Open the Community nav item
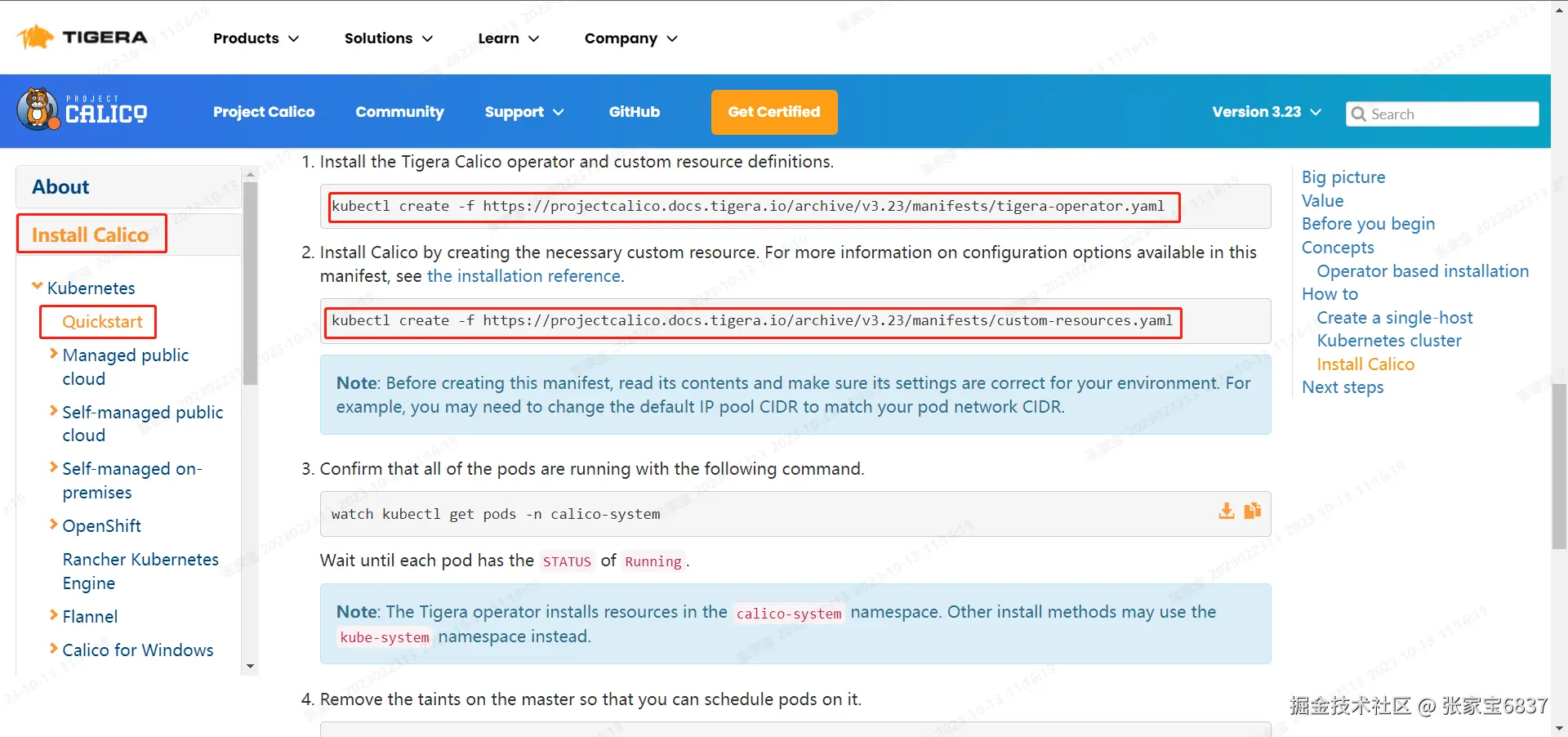1568x737 pixels. coord(399,112)
